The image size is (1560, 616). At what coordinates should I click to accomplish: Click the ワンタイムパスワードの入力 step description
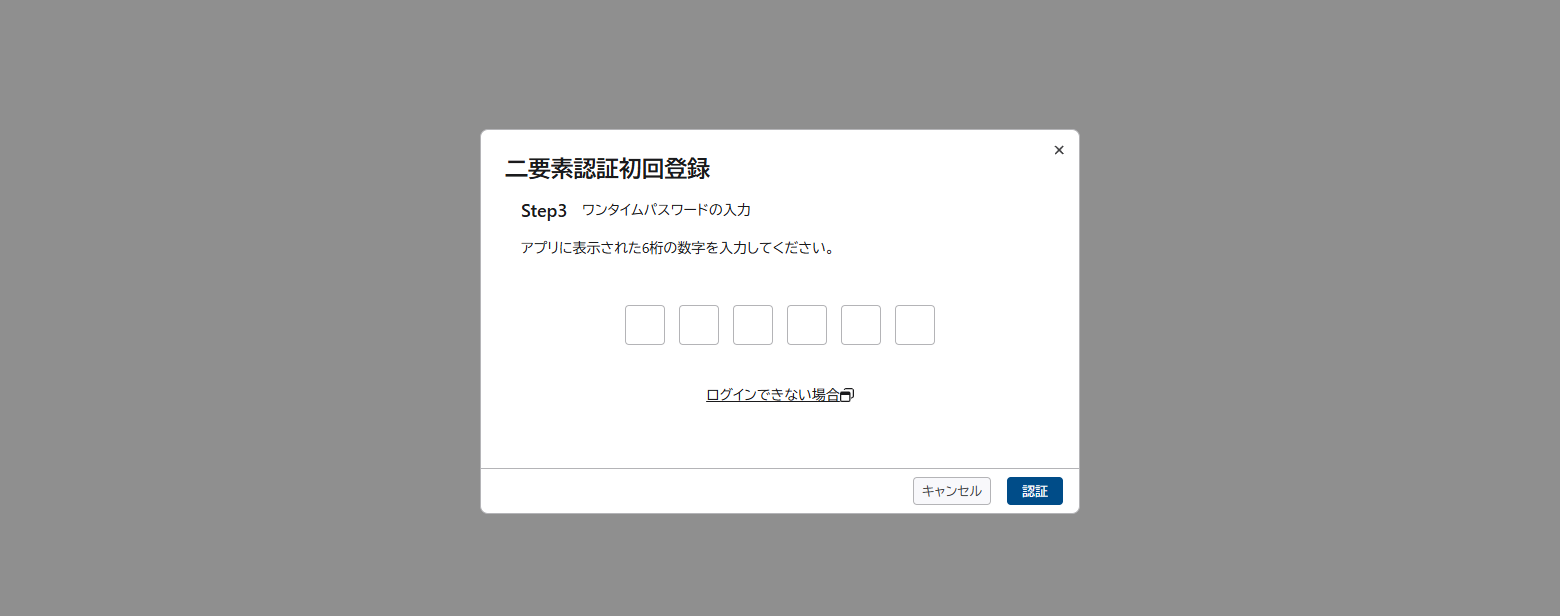(x=666, y=210)
